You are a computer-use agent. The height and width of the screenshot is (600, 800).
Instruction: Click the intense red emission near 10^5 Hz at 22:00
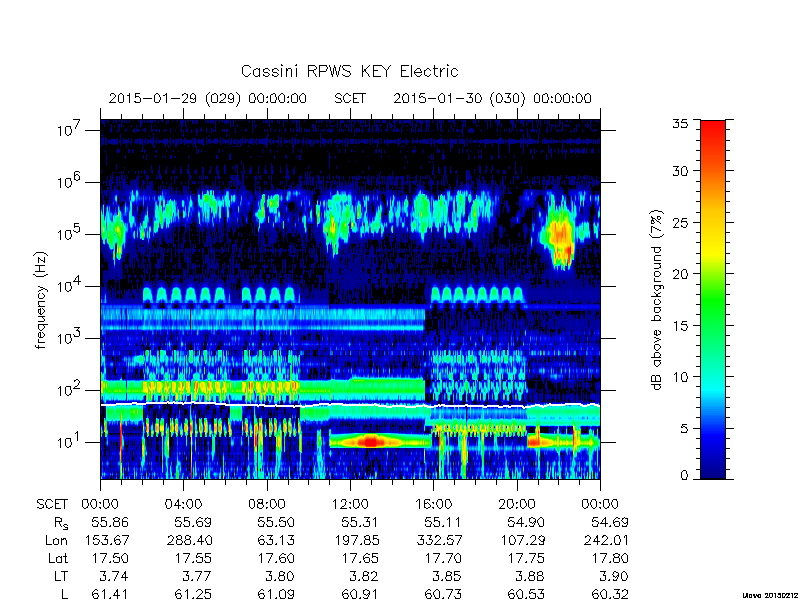(561, 239)
